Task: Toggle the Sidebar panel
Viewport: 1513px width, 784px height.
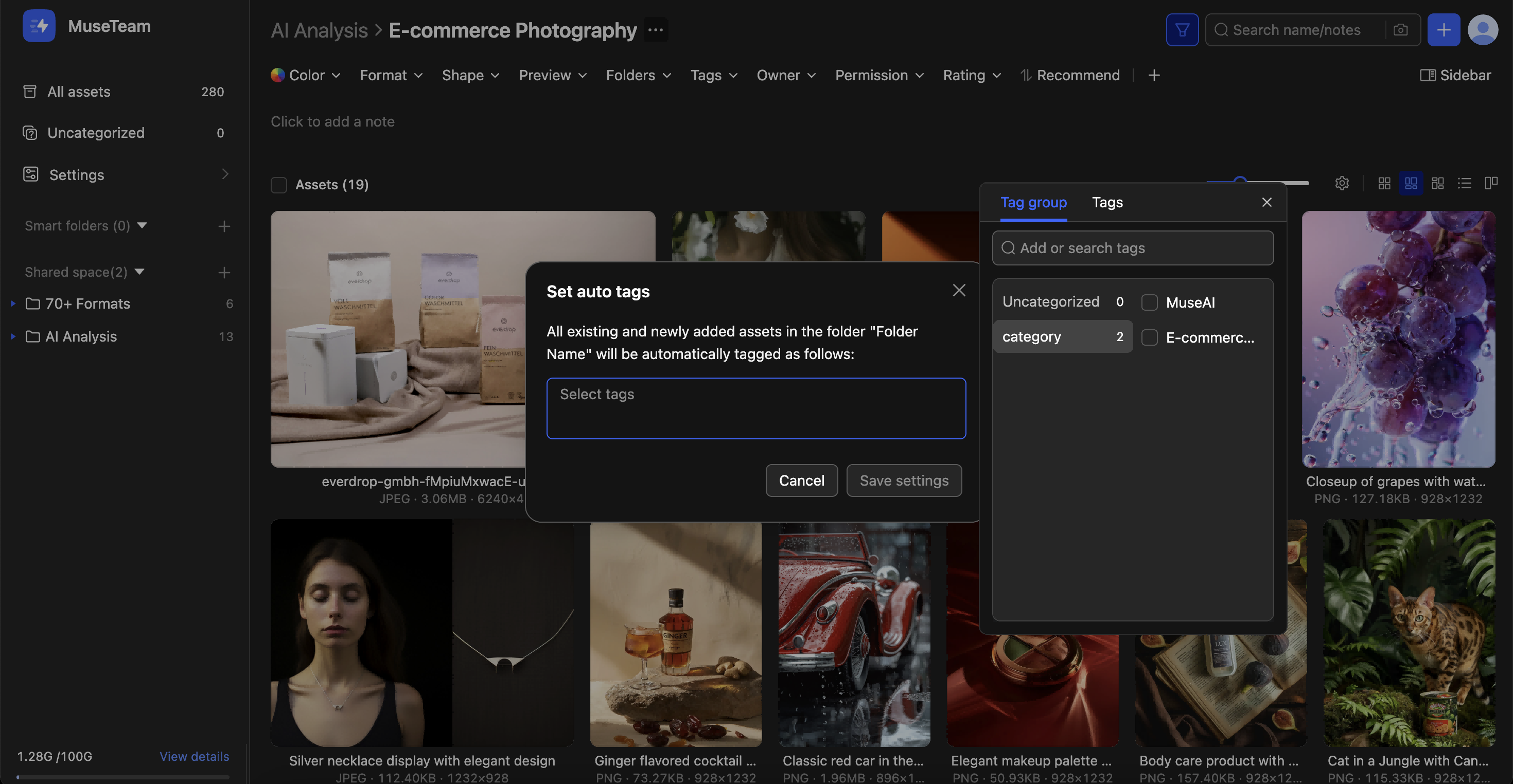Action: coord(1455,75)
